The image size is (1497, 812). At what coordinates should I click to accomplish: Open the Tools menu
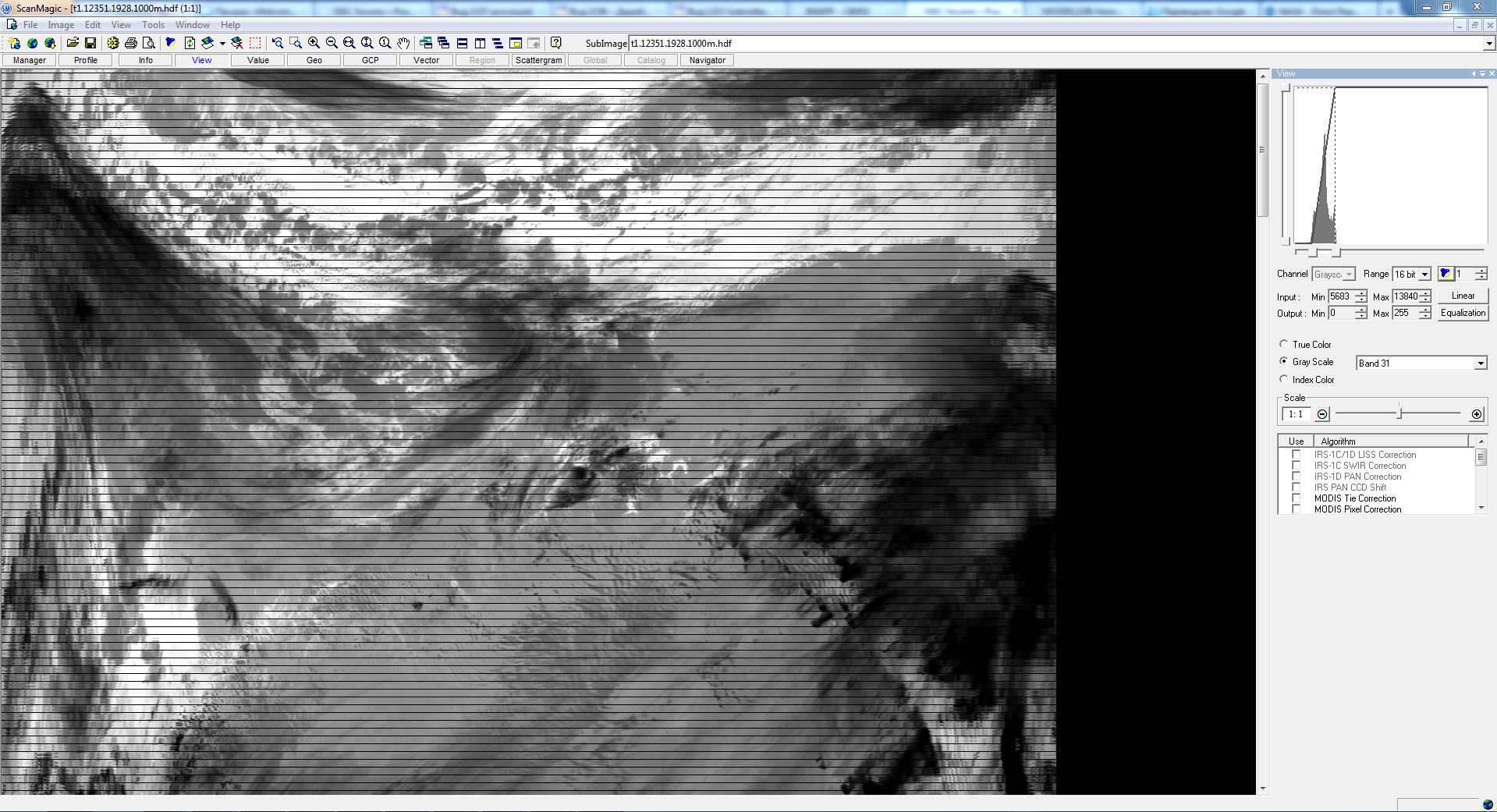coord(153,25)
